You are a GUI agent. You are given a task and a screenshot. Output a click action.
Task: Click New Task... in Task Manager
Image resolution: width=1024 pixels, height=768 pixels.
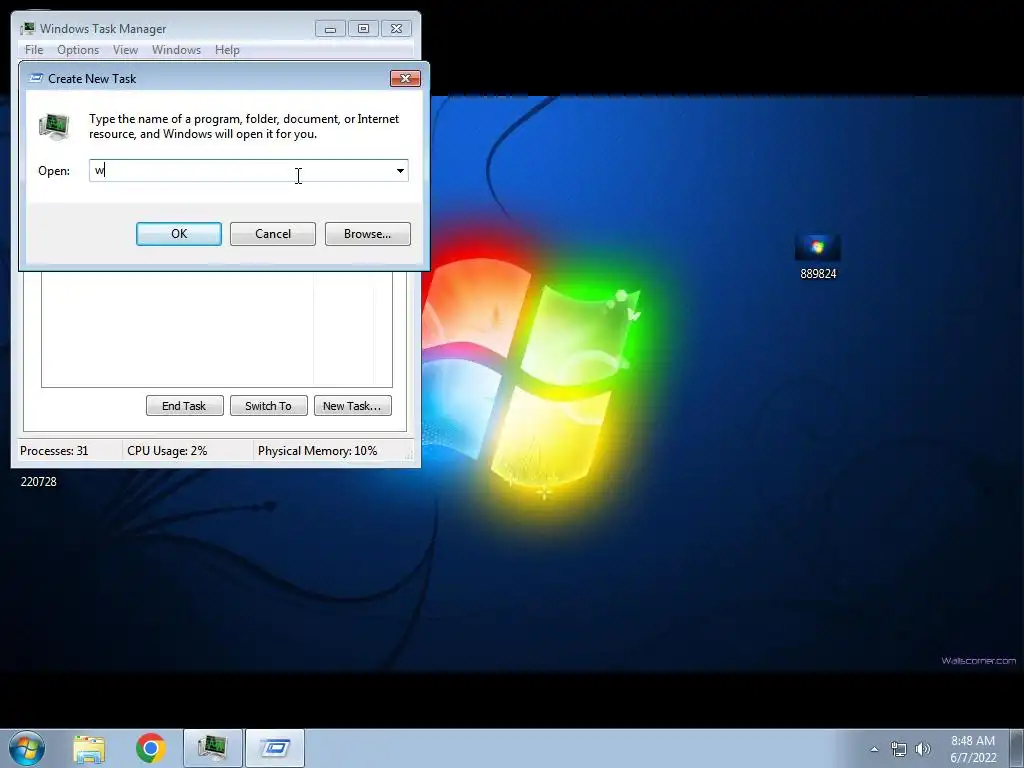pyautogui.click(x=353, y=406)
